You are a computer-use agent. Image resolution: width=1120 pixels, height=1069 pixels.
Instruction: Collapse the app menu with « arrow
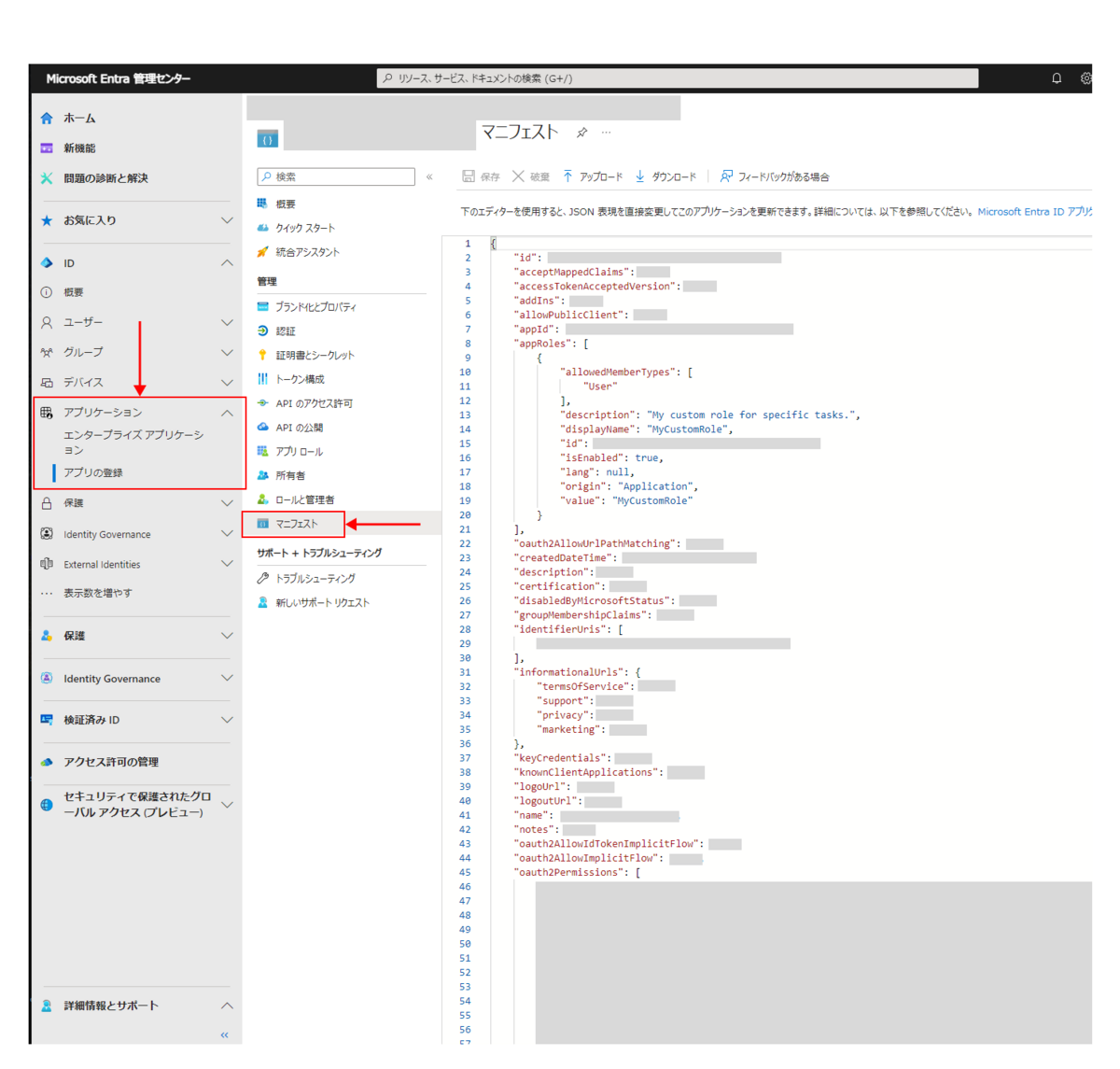(430, 176)
